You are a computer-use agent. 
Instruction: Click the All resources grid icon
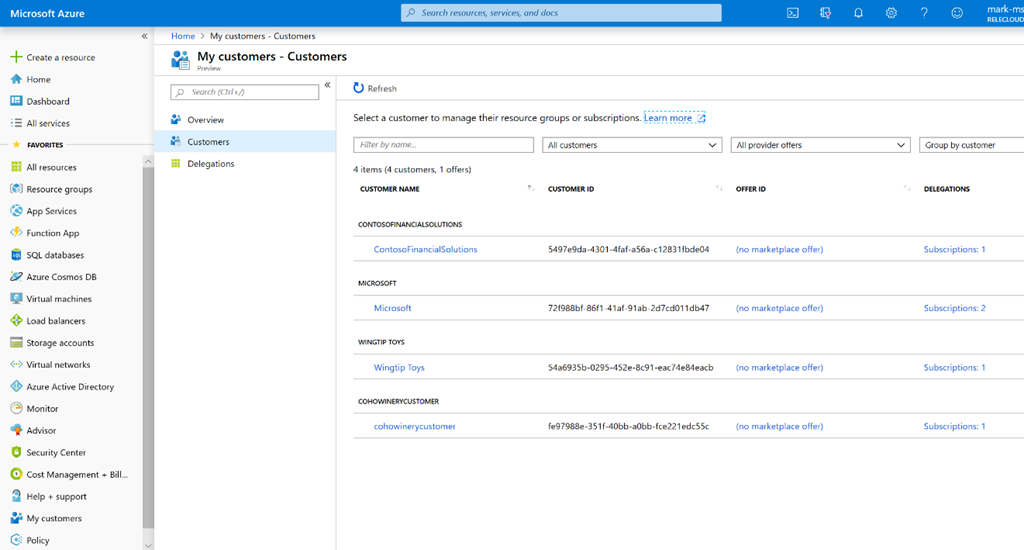point(16,167)
